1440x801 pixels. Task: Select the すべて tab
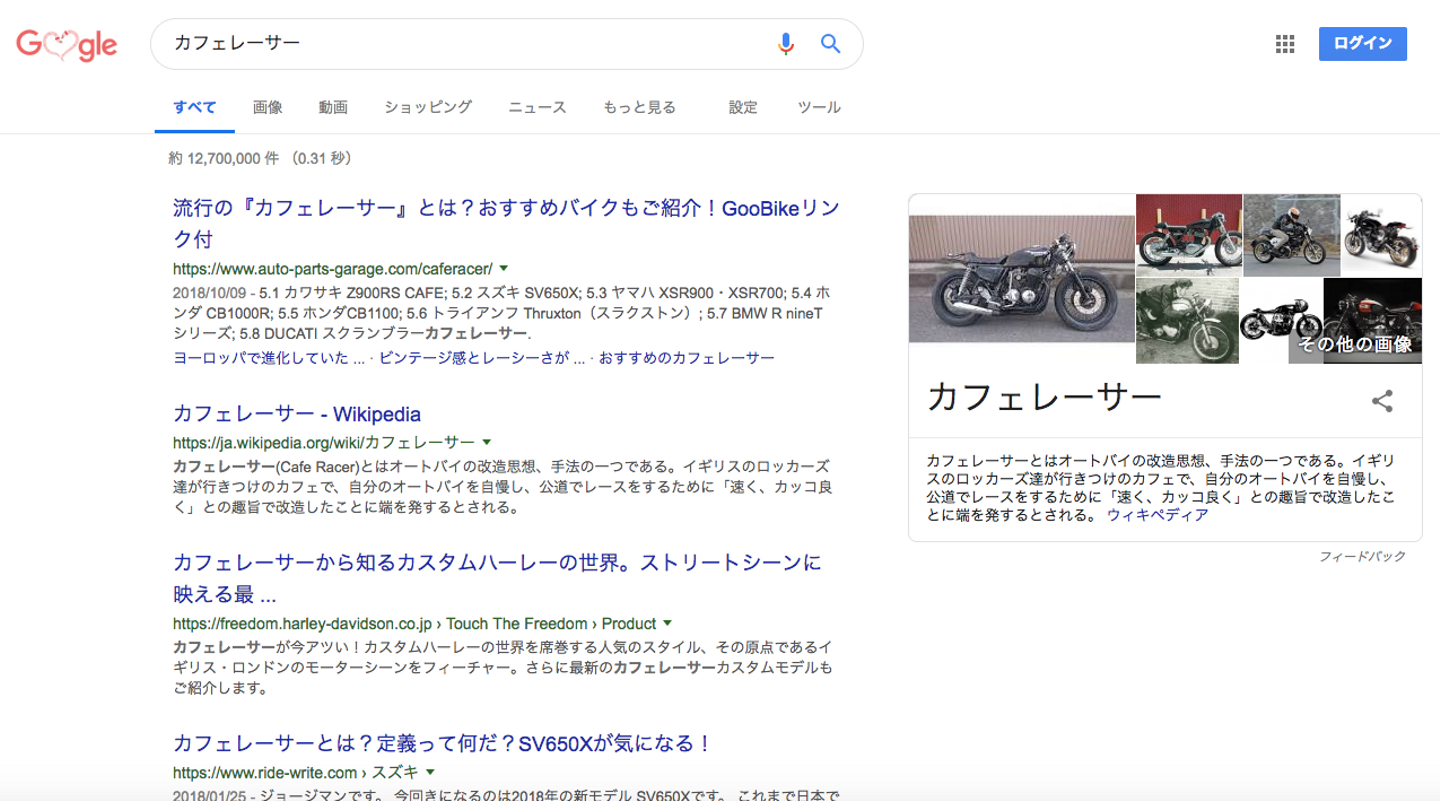coord(195,107)
